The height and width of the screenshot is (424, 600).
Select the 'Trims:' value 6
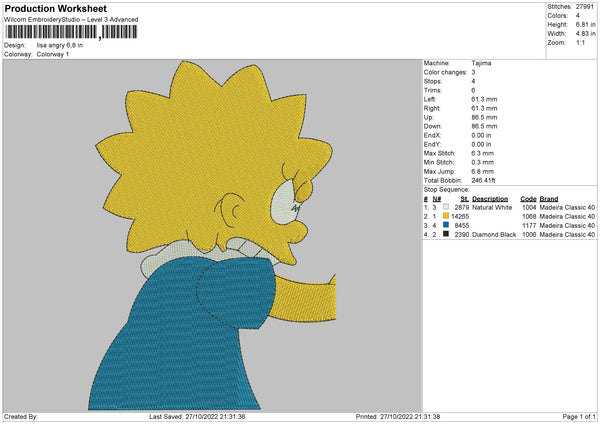(x=473, y=90)
